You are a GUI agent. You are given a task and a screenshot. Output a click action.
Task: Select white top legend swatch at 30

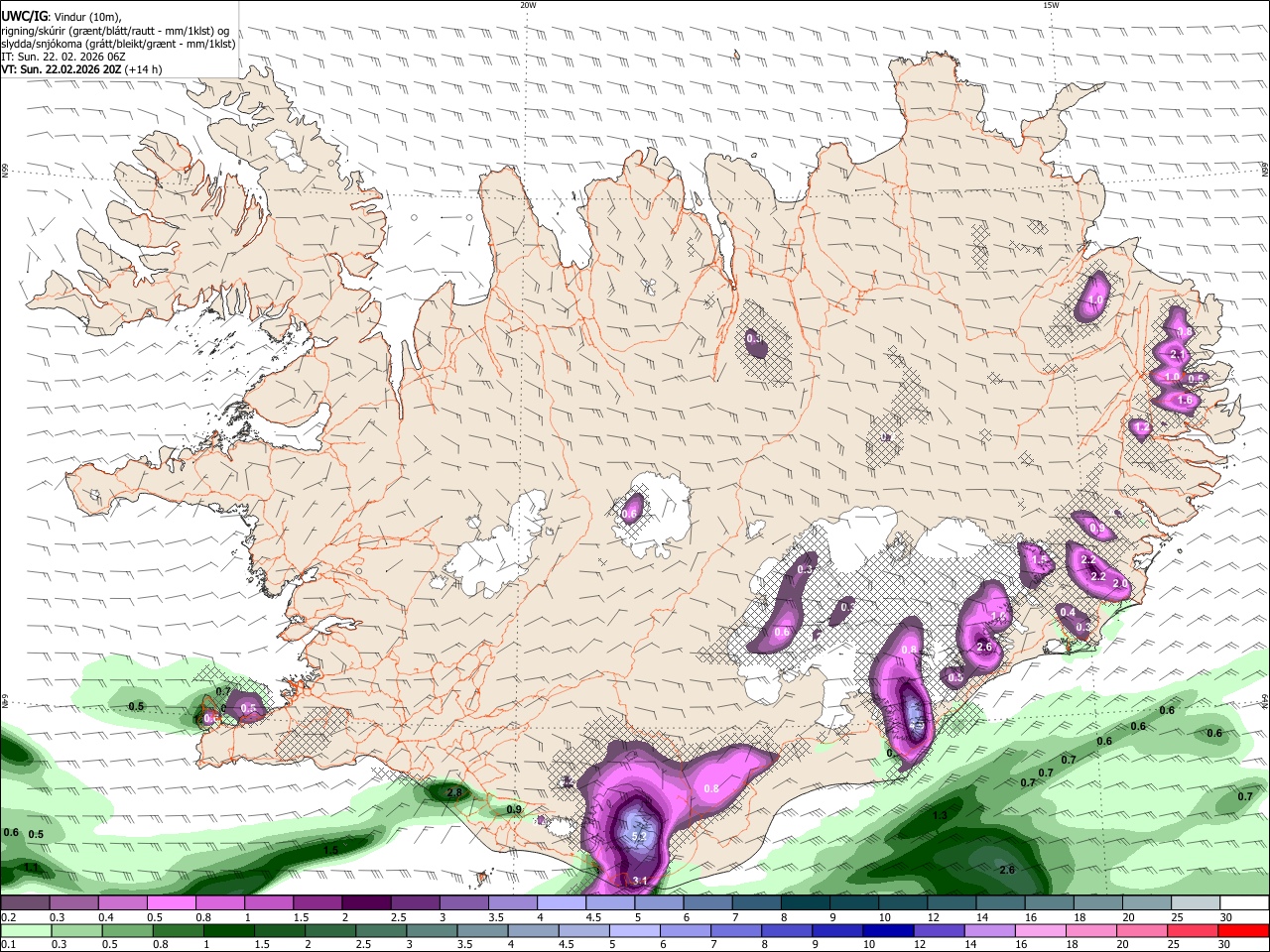[1243, 903]
